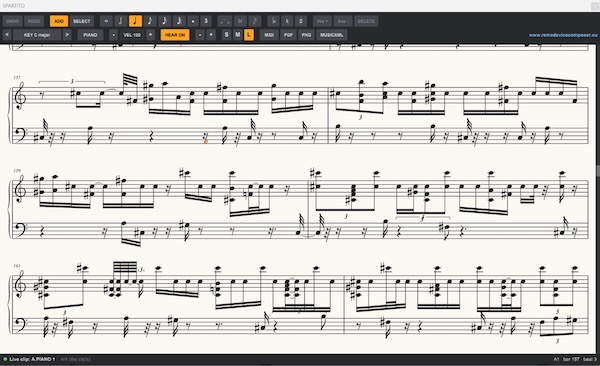Click the tr trill icon
The height and width of the screenshot is (366, 600).
240,21
